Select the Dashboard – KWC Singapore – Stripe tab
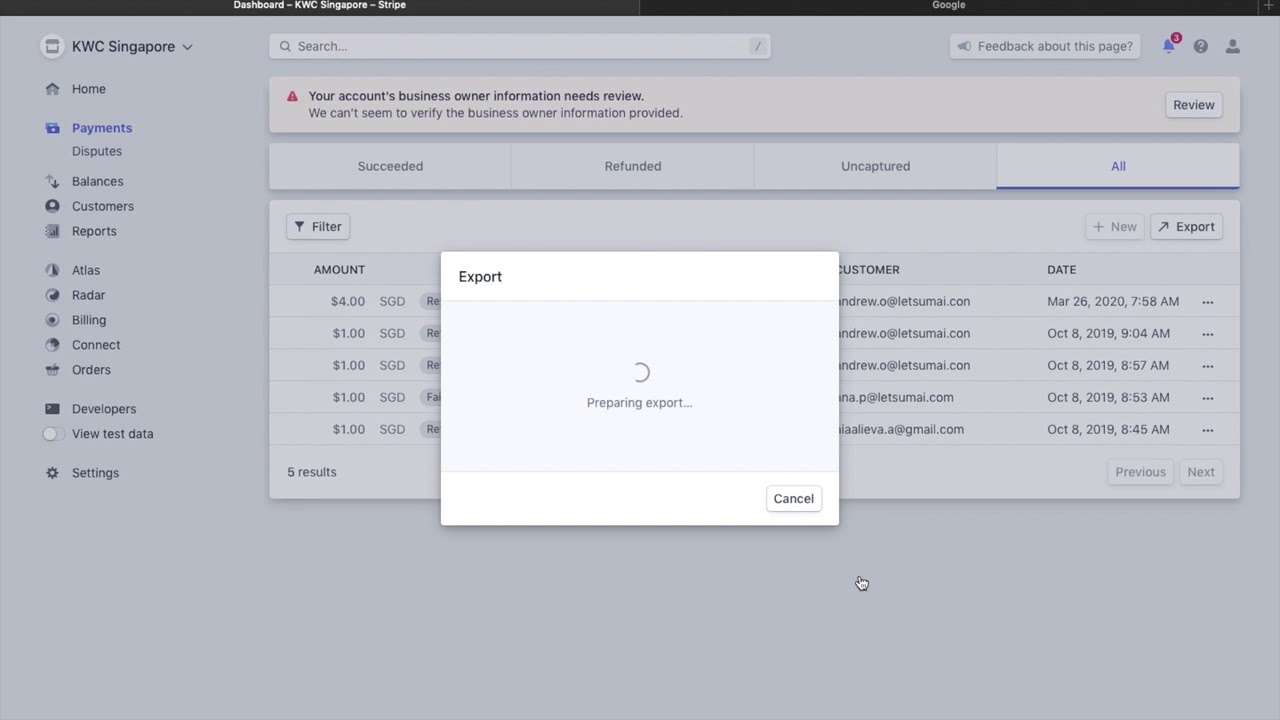Screen dimensions: 1280x720 point(320,5)
